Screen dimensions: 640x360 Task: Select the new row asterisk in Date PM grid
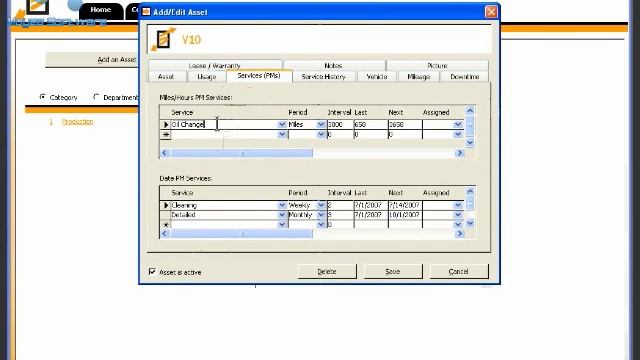point(166,224)
